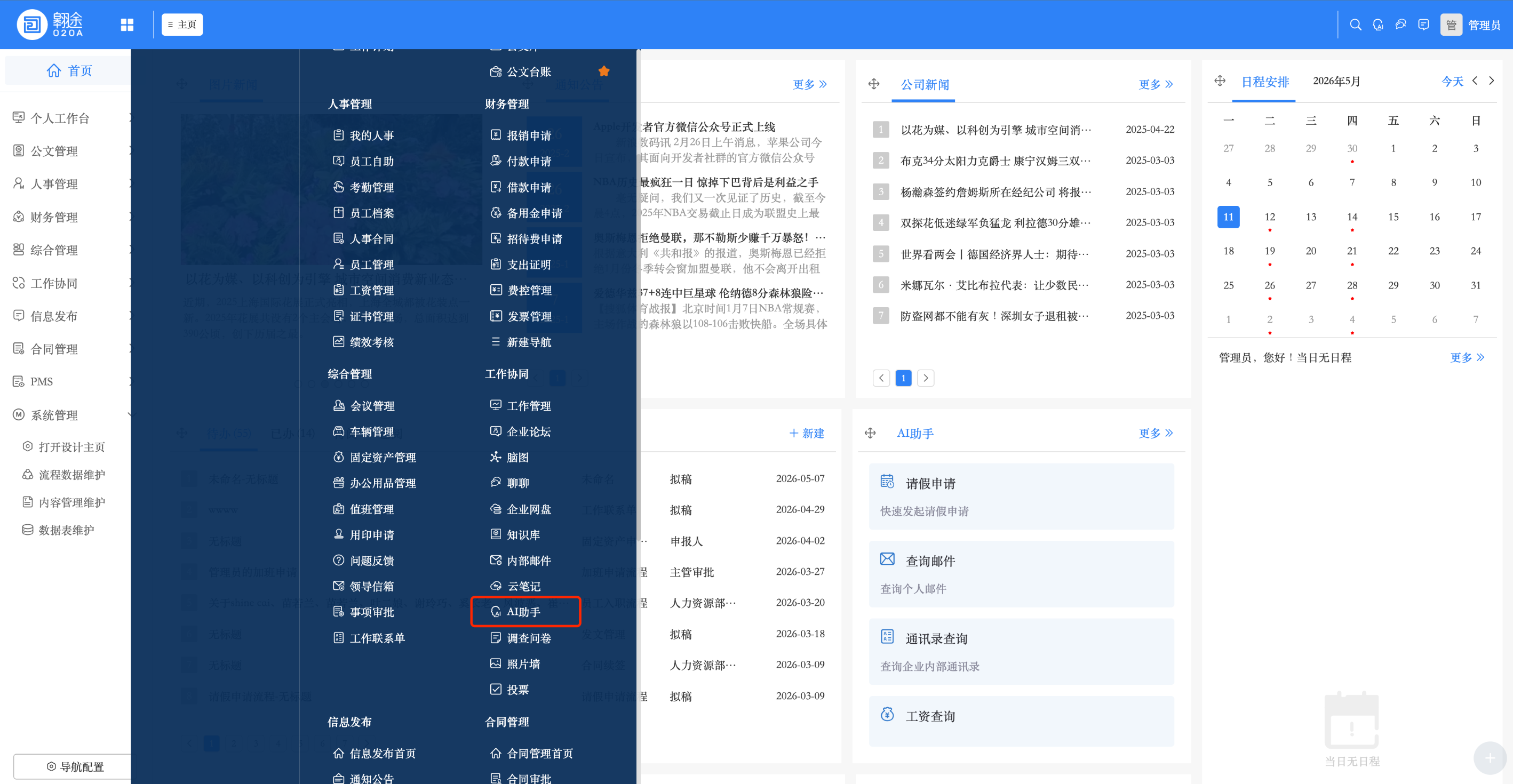Screen dimensions: 1513x784
Task: Click 导航配置 button at sidebar bottom
Action: [75, 766]
